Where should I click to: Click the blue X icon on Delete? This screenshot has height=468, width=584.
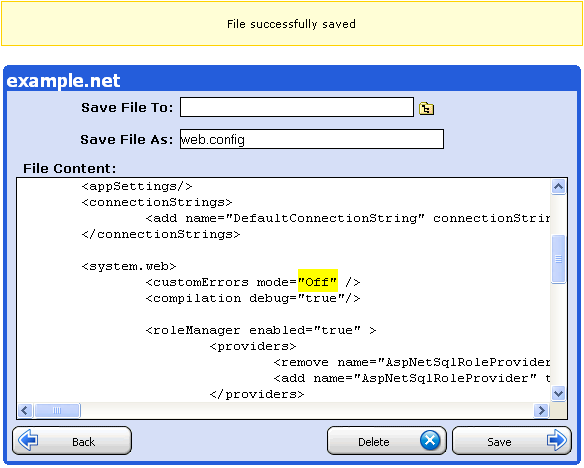430,441
